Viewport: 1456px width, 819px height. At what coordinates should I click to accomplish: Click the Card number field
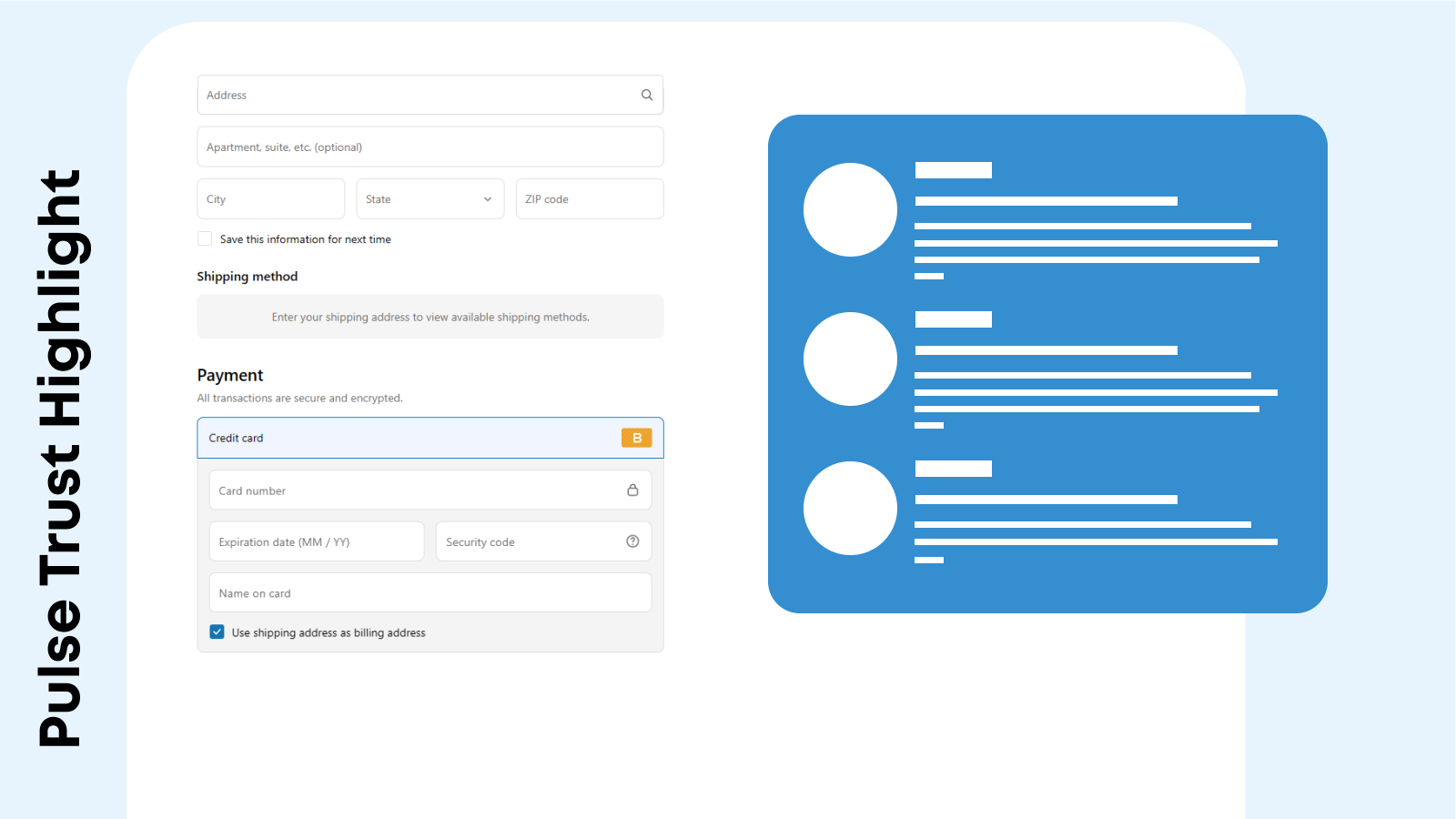click(430, 490)
